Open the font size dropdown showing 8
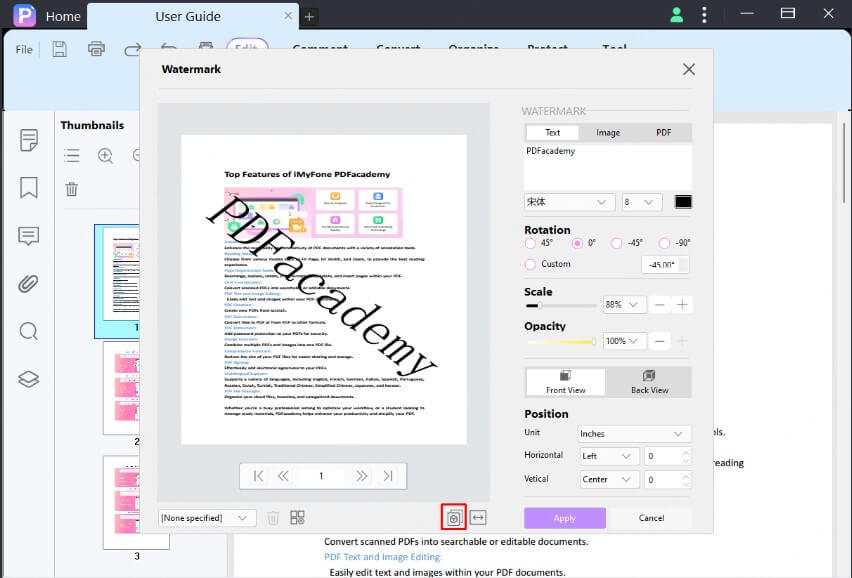 point(642,202)
